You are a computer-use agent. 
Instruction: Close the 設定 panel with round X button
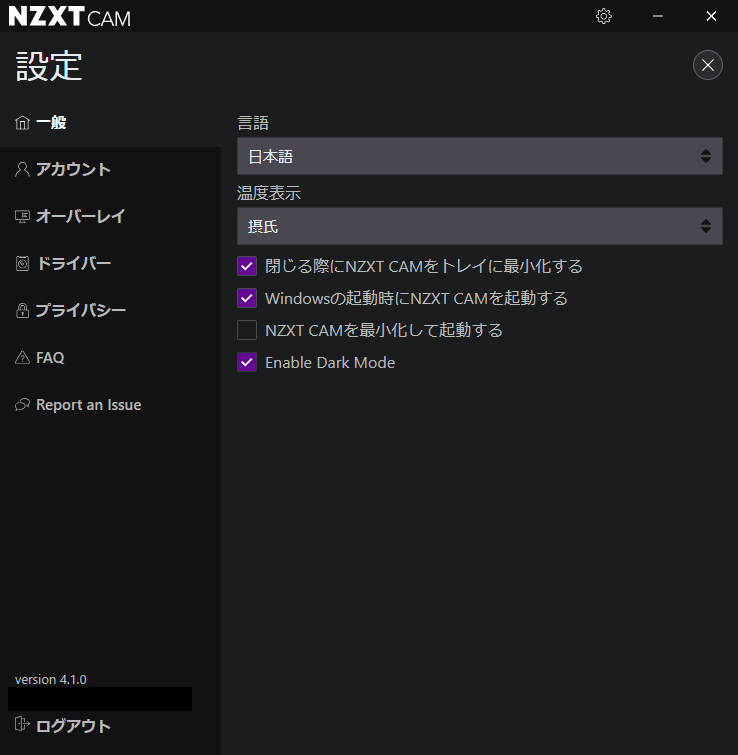tap(707, 65)
